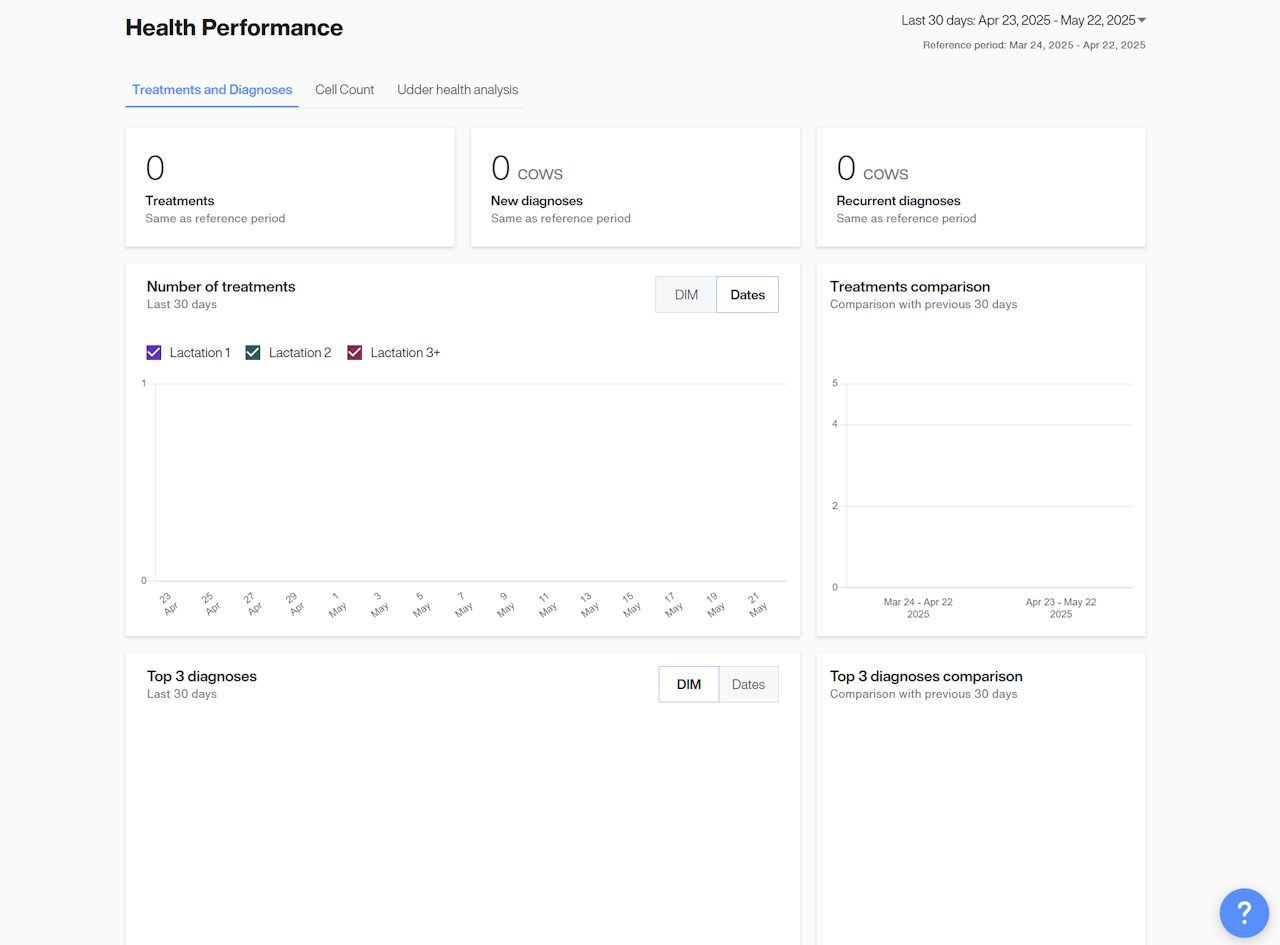The image size is (1280, 945).
Task: Select the Treatments and Diagnoses tab
Action: [212, 90]
